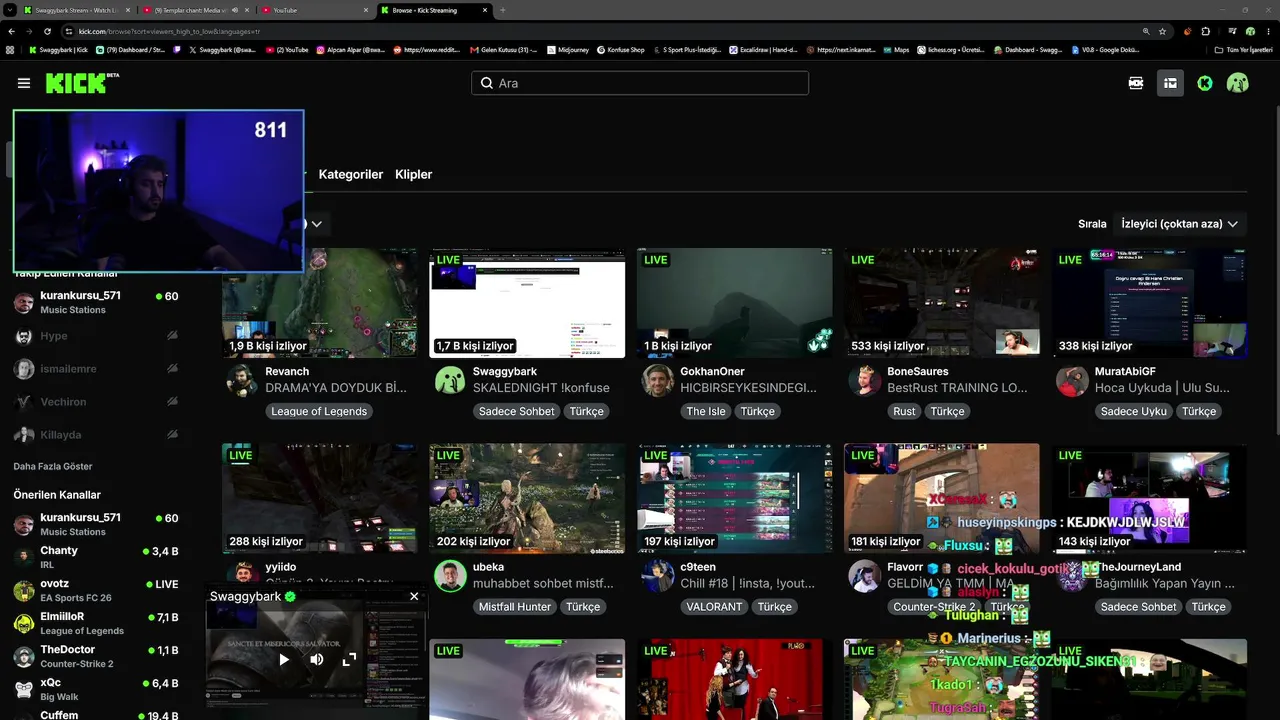This screenshot has width=1280, height=720.
Task: Click in the Ara search field
Action: coord(640,83)
